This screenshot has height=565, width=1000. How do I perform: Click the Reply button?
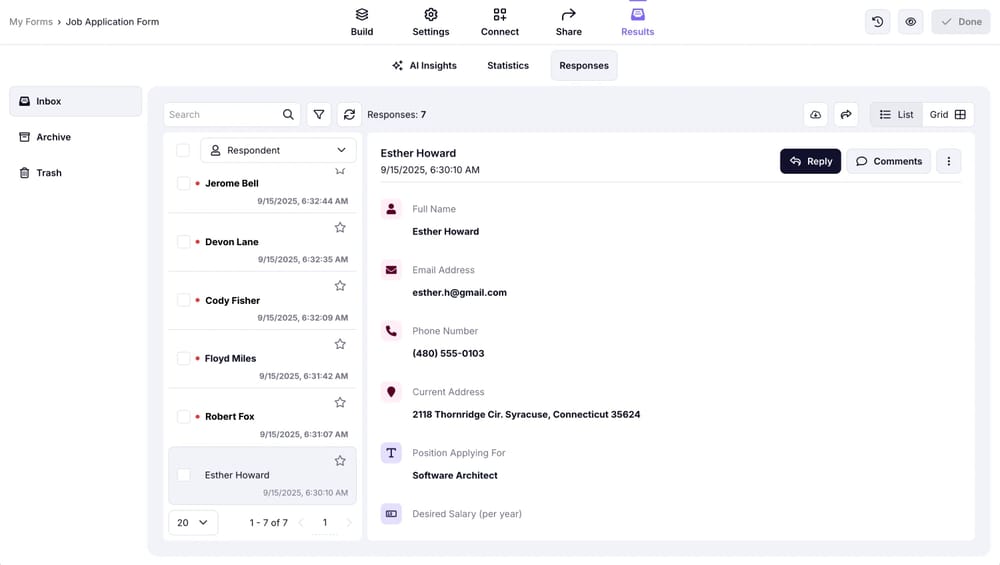tap(810, 161)
